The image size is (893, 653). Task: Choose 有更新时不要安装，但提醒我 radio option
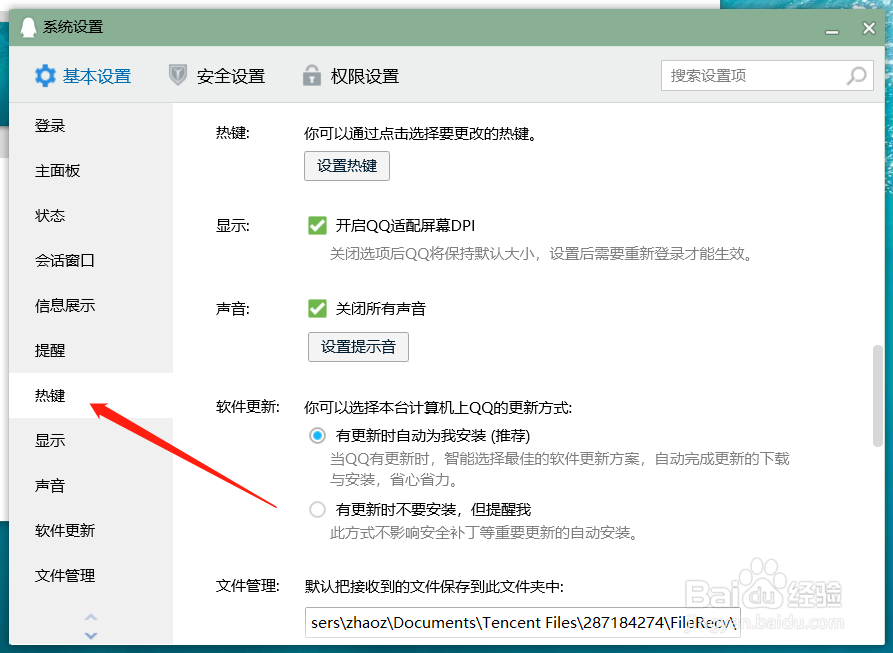coord(317,510)
